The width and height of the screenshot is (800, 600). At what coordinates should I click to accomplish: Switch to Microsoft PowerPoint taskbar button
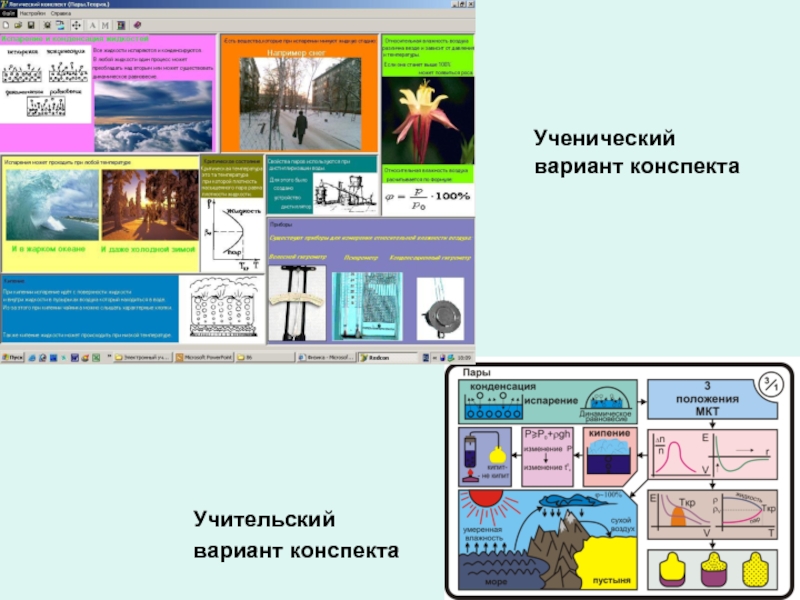point(203,358)
